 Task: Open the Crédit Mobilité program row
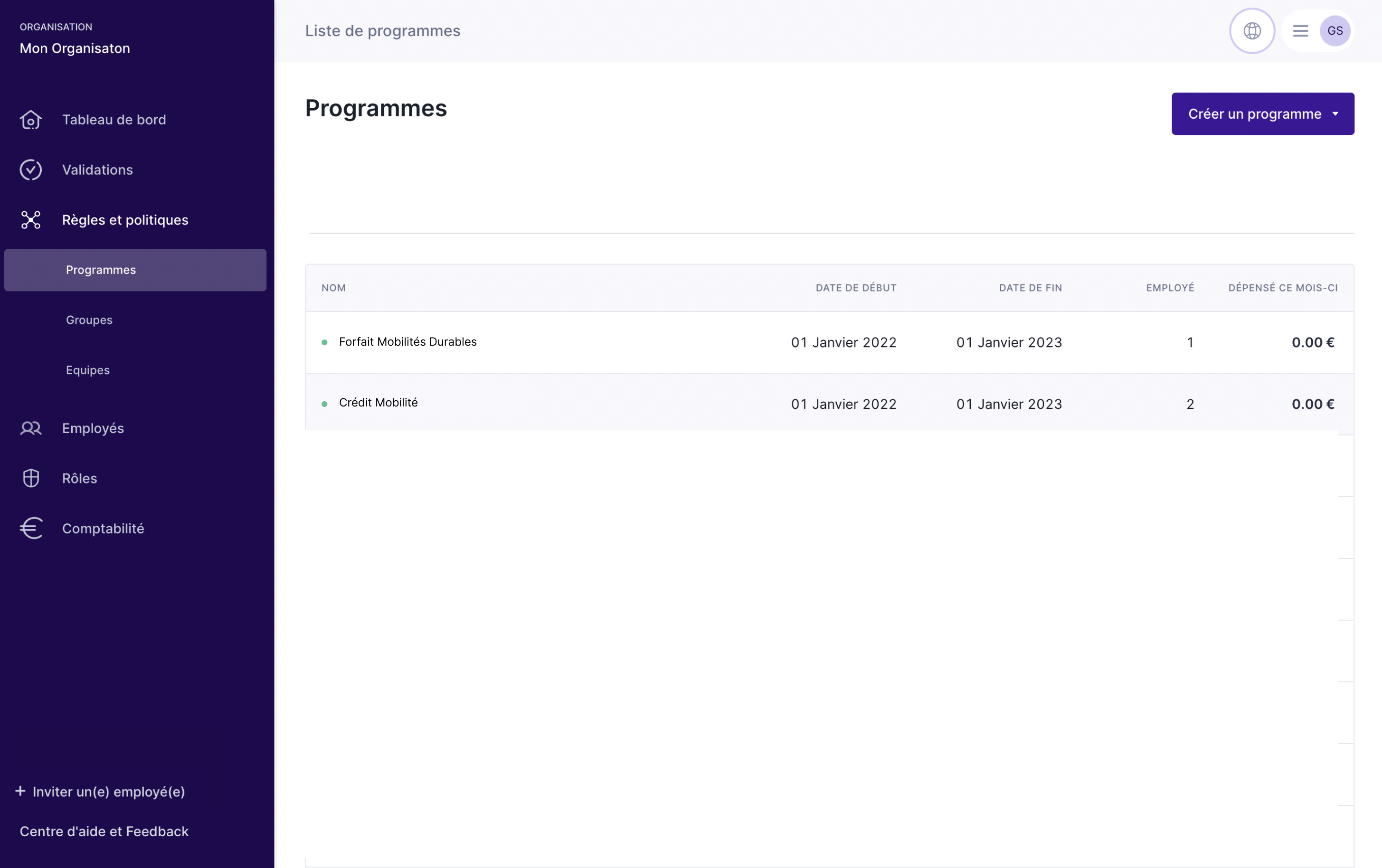coord(378,403)
